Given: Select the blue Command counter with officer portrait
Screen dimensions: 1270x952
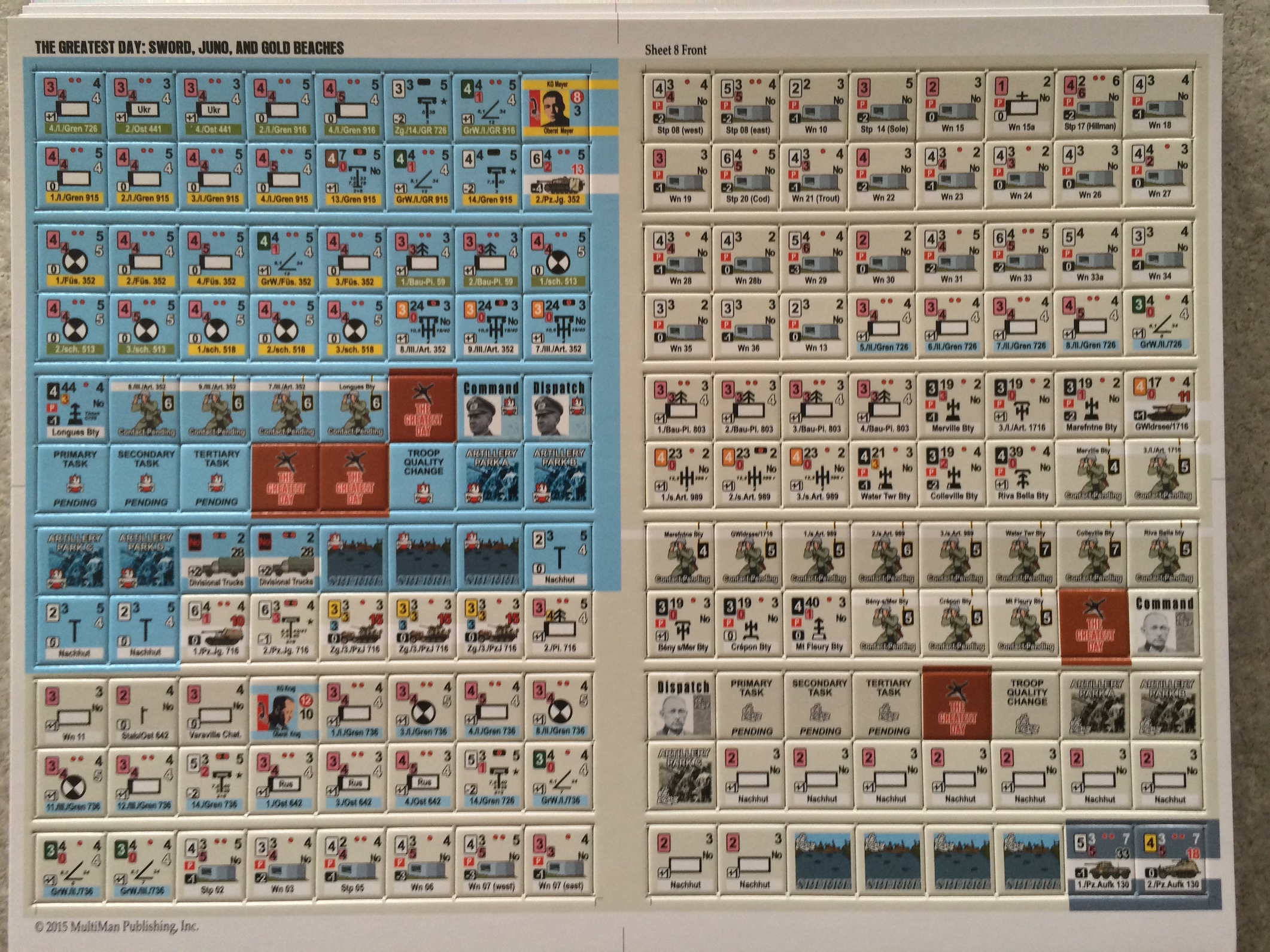Looking at the screenshot, I should point(491,409).
